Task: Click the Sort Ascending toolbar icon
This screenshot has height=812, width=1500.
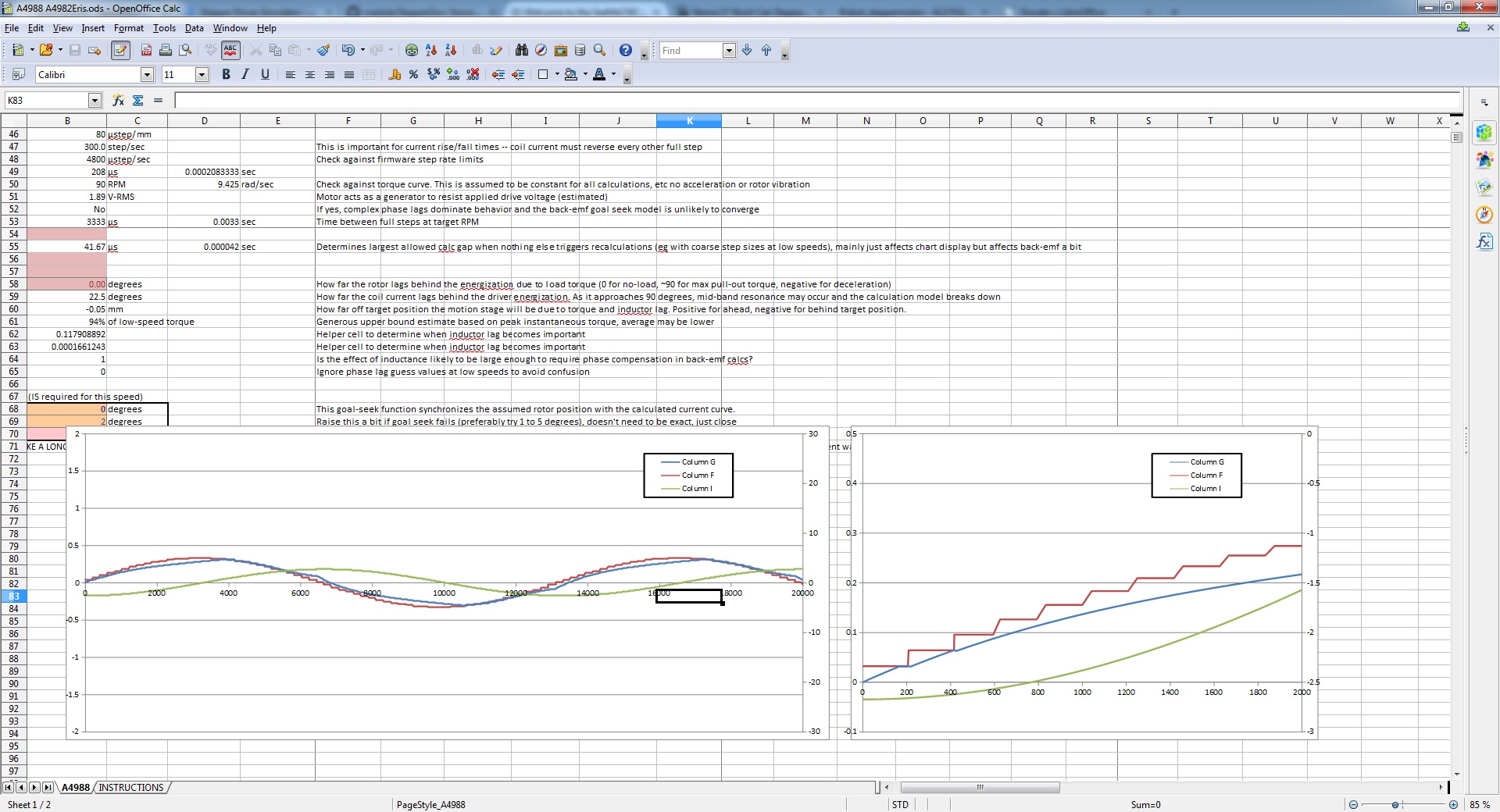Action: coord(431,51)
